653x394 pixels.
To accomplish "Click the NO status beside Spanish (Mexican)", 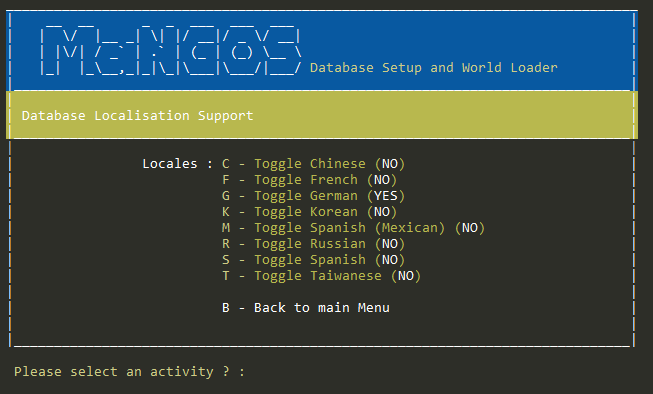I will point(470,228).
